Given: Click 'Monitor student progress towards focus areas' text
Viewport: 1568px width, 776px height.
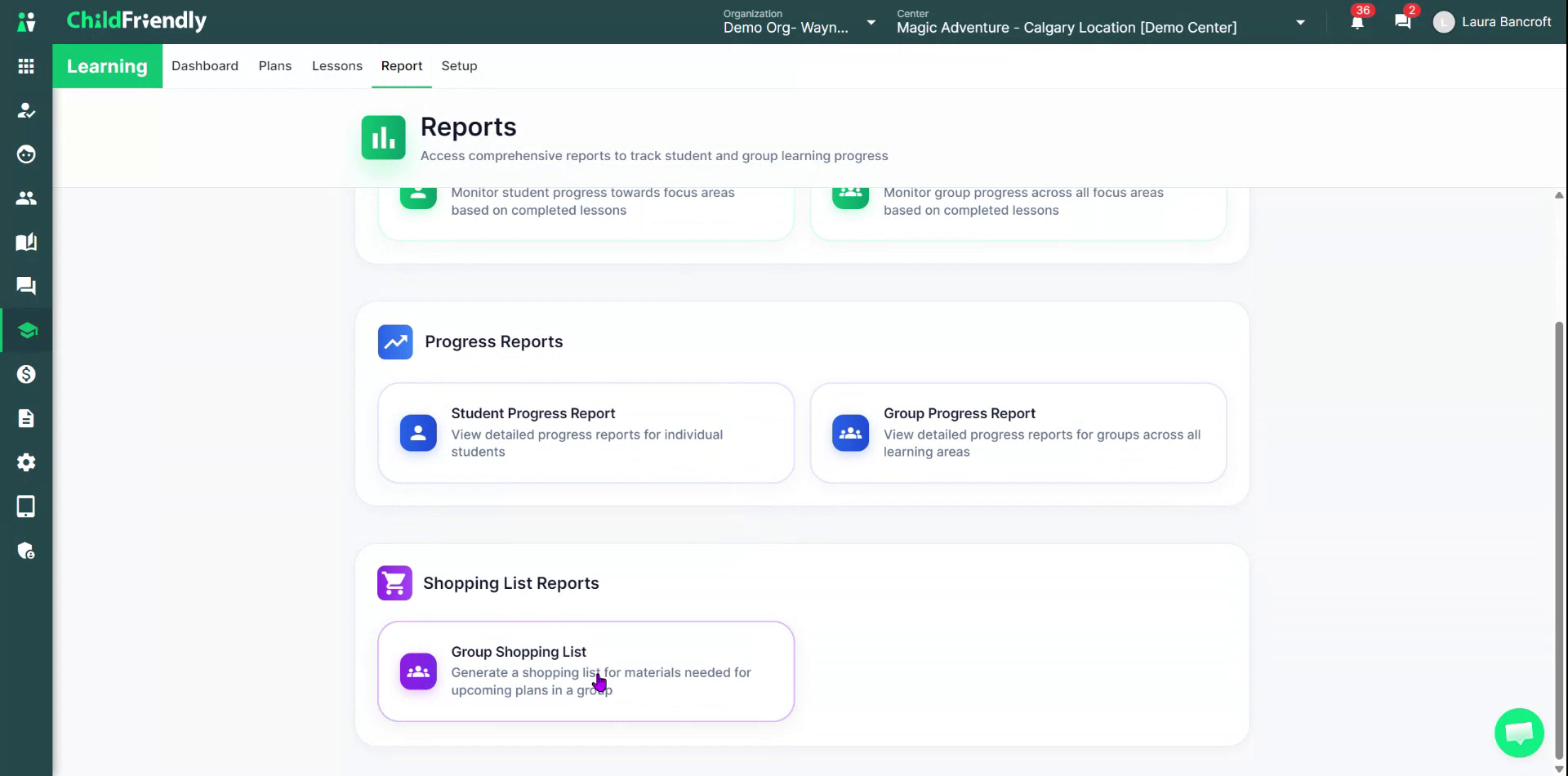Looking at the screenshot, I should pyautogui.click(x=593, y=201).
